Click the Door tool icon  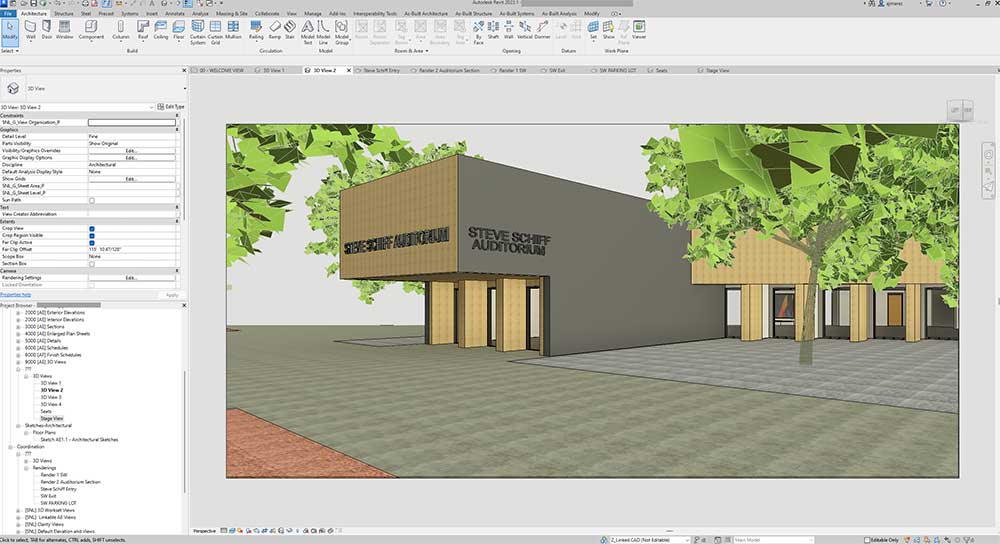[47, 28]
